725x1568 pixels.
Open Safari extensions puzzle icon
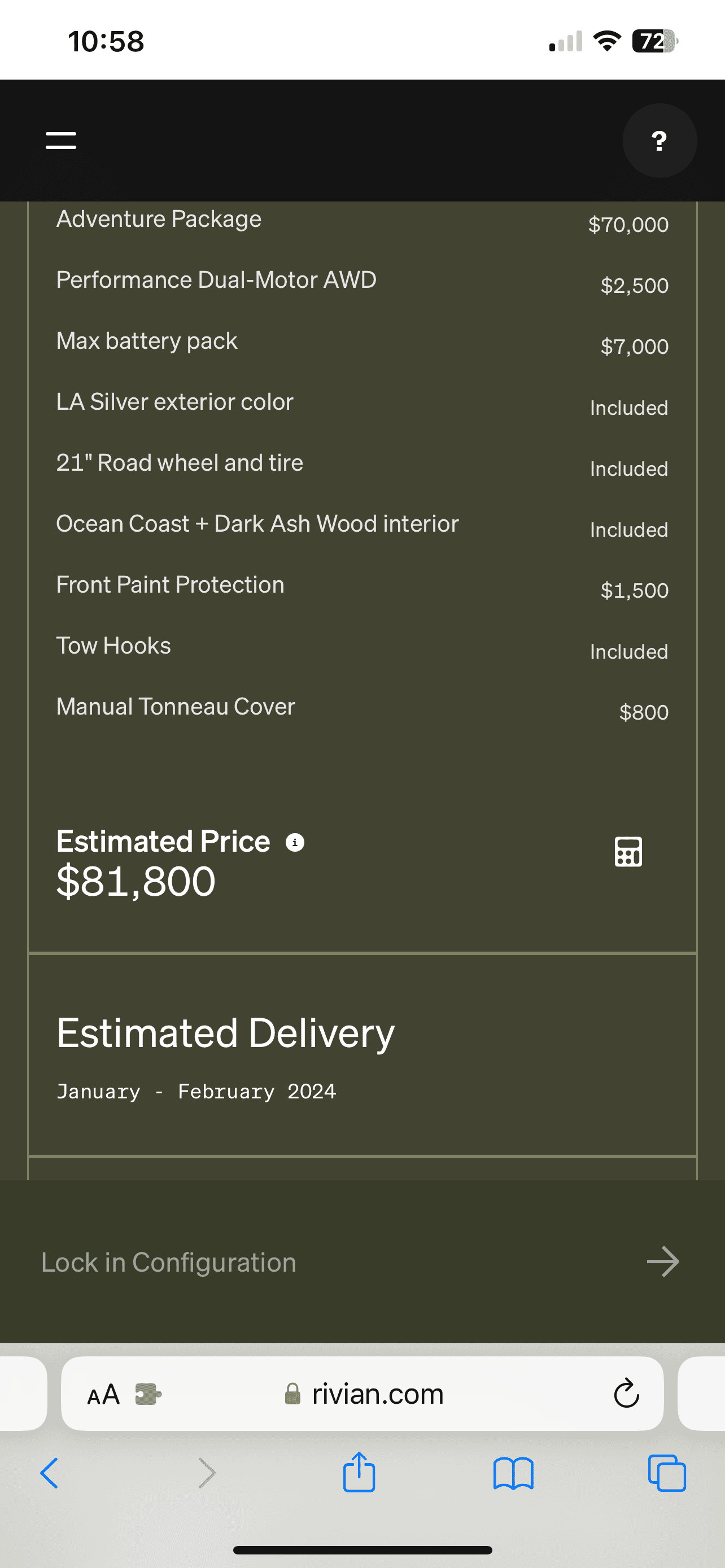148,1394
